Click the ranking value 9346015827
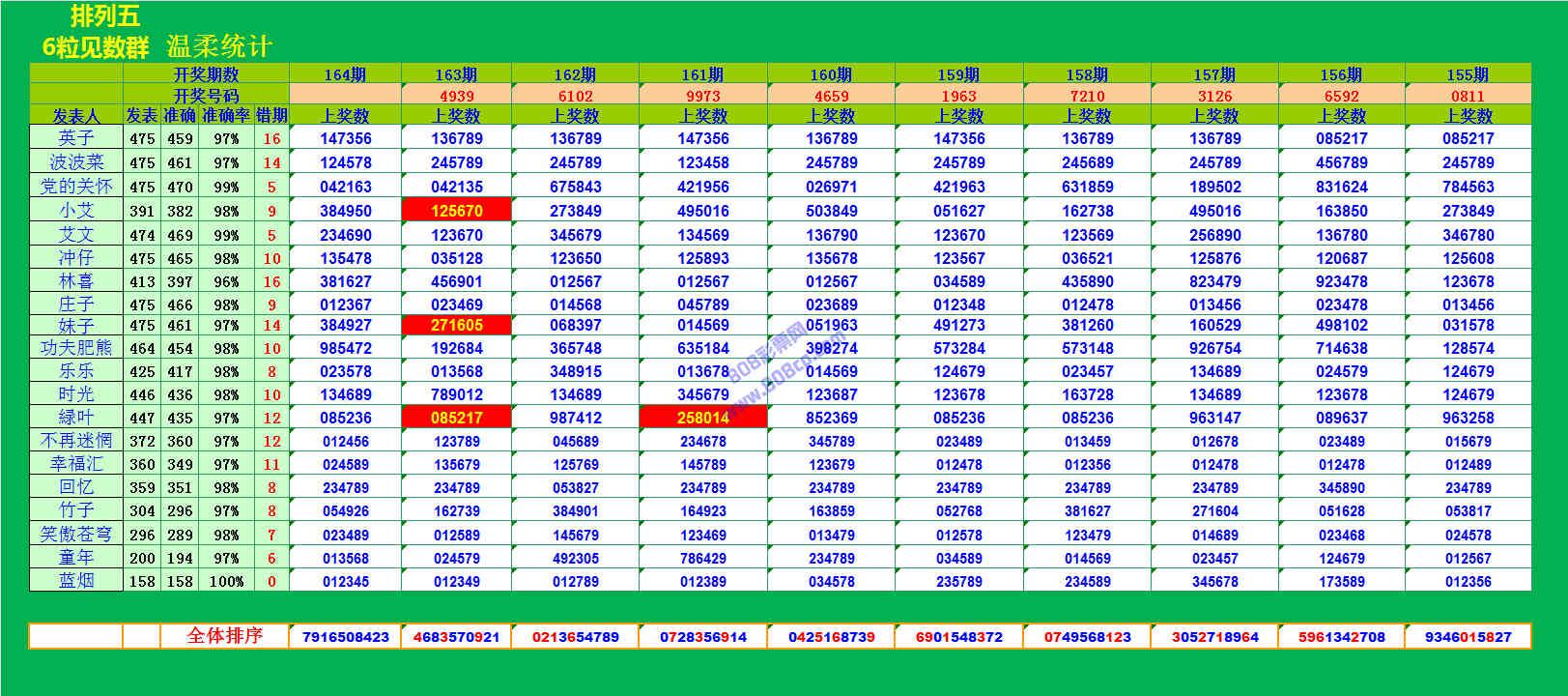The image size is (1568, 696). coord(1468,637)
